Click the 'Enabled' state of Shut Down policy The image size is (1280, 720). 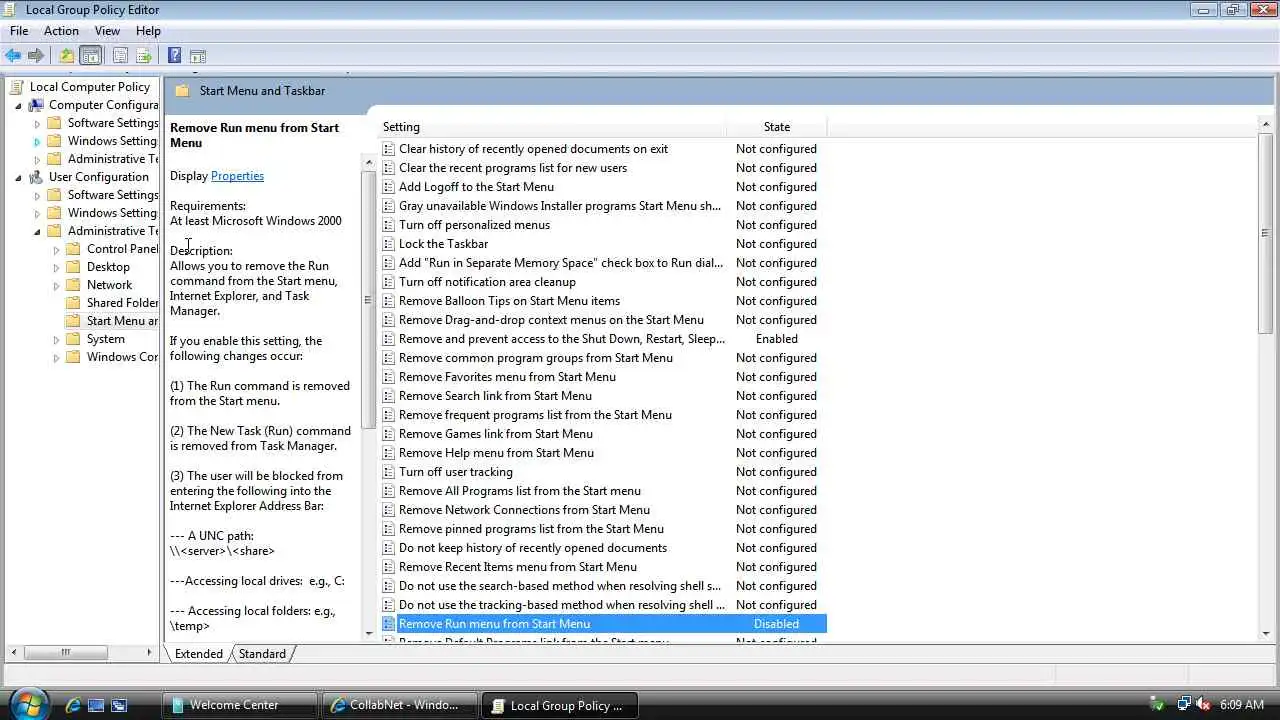pos(777,339)
